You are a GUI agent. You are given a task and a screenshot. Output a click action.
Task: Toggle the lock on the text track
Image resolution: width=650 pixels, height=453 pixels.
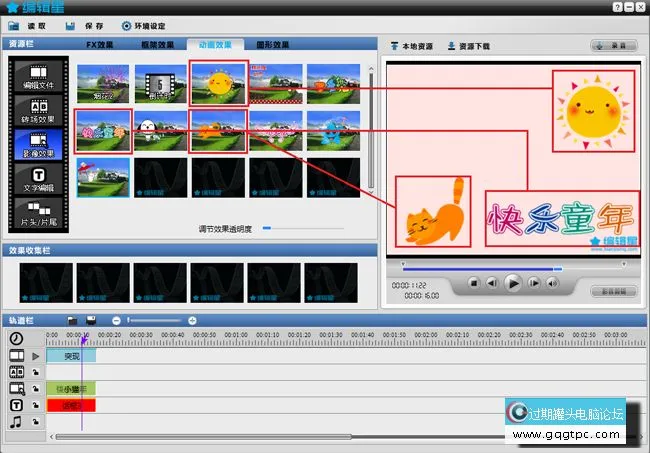click(x=36, y=405)
